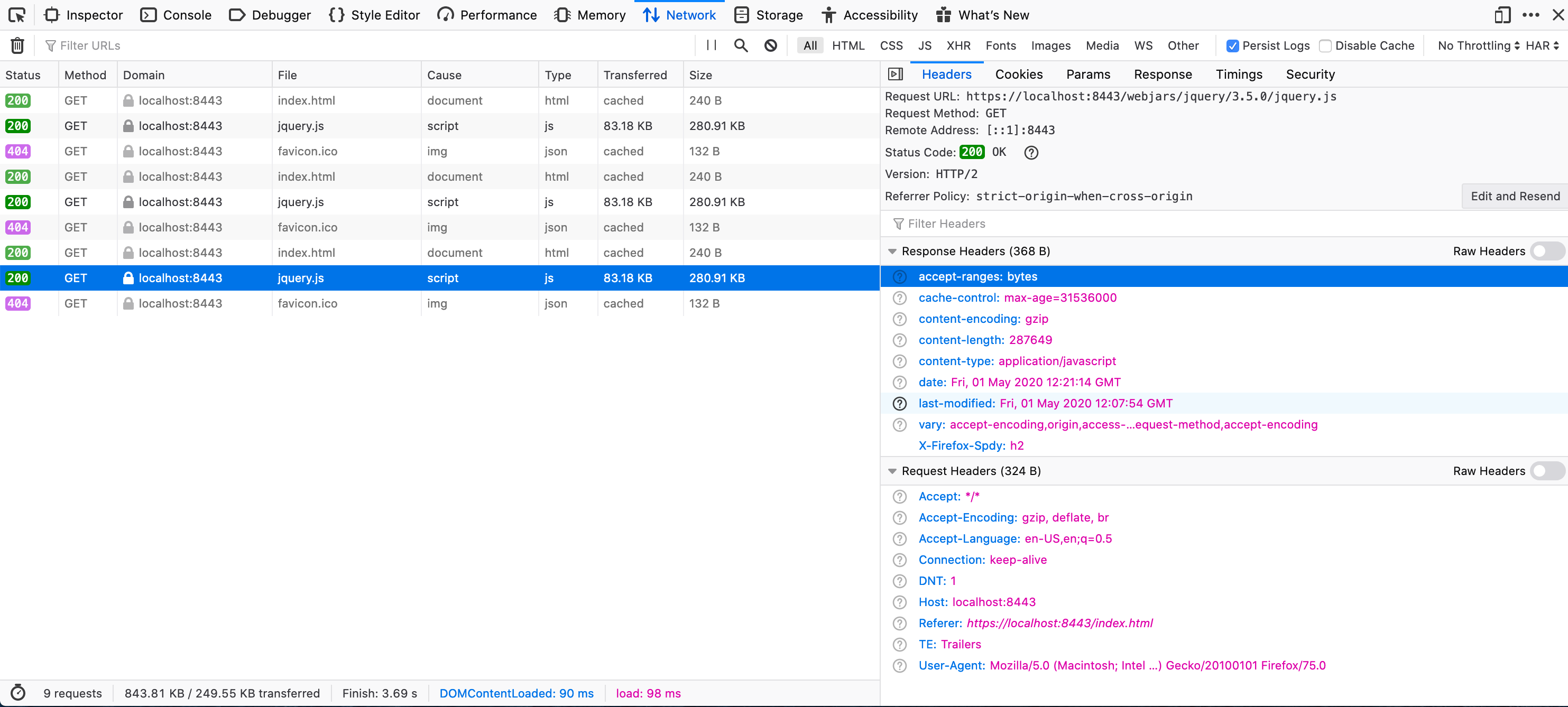Click Edit and Resend button
This screenshot has width=1568, height=707.
click(1515, 197)
